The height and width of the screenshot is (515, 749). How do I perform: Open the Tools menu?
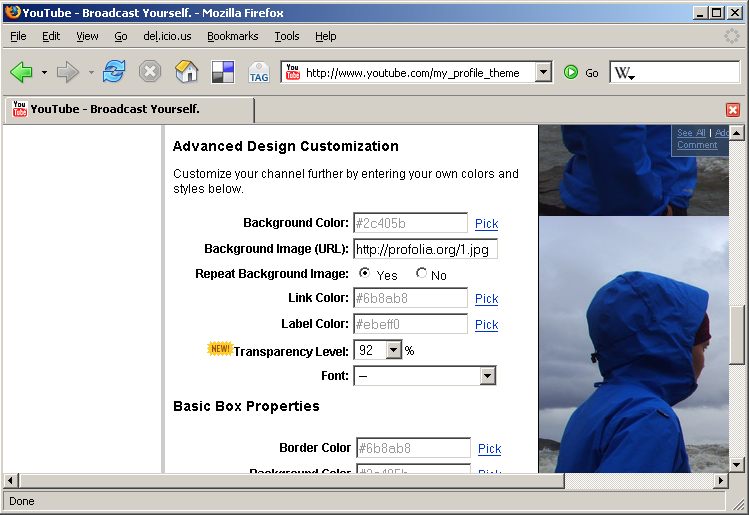(x=287, y=36)
